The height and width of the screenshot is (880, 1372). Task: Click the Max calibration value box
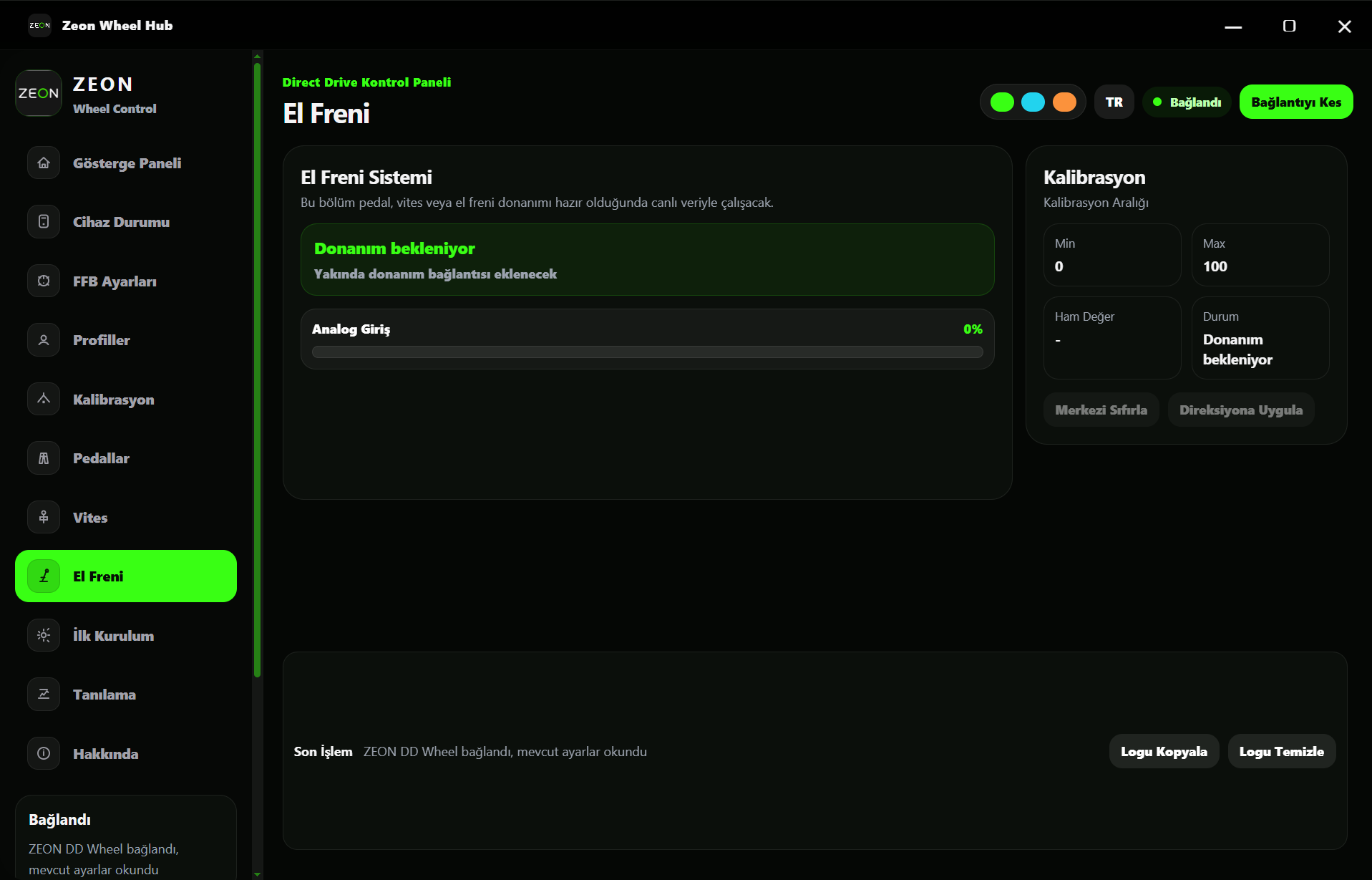click(x=1260, y=255)
